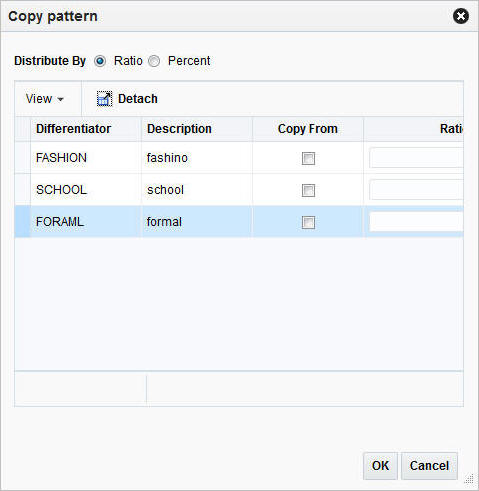Viewport: 479px width, 491px height.
Task: Select the FASHION differentiator cell
Action: (x=86, y=158)
